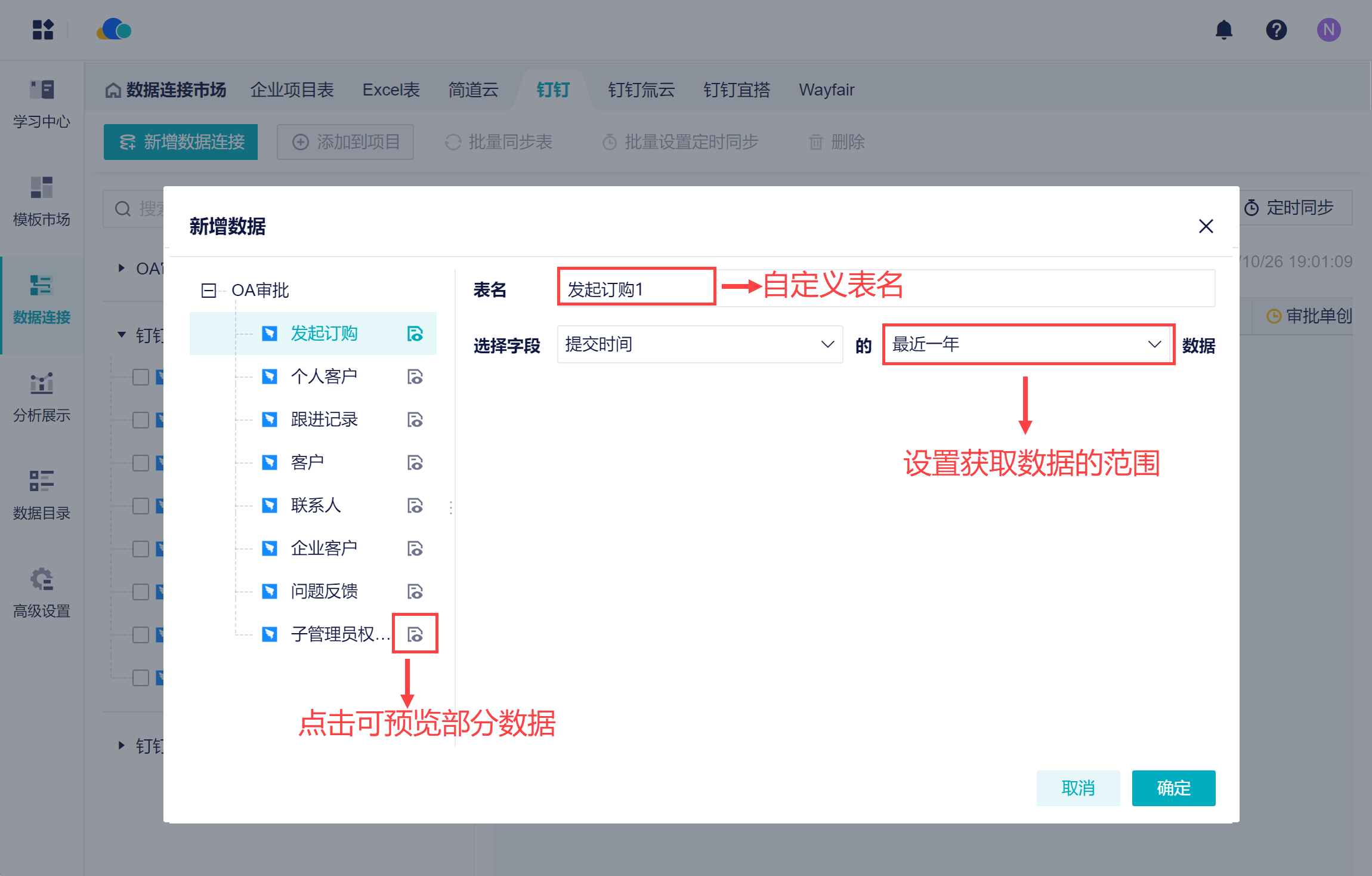Click the preview icon beside 联系人

(415, 505)
